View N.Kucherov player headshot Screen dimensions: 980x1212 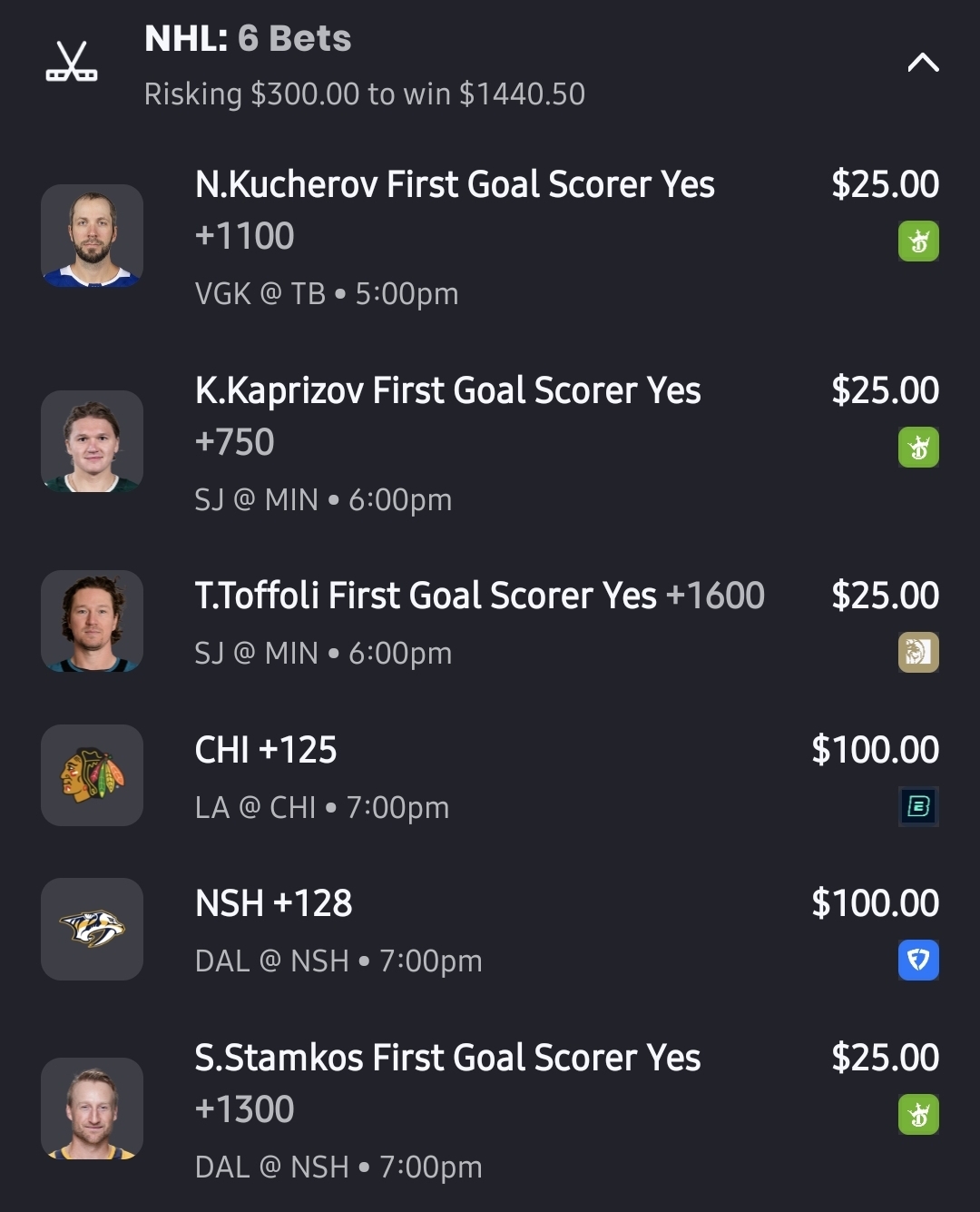92,236
